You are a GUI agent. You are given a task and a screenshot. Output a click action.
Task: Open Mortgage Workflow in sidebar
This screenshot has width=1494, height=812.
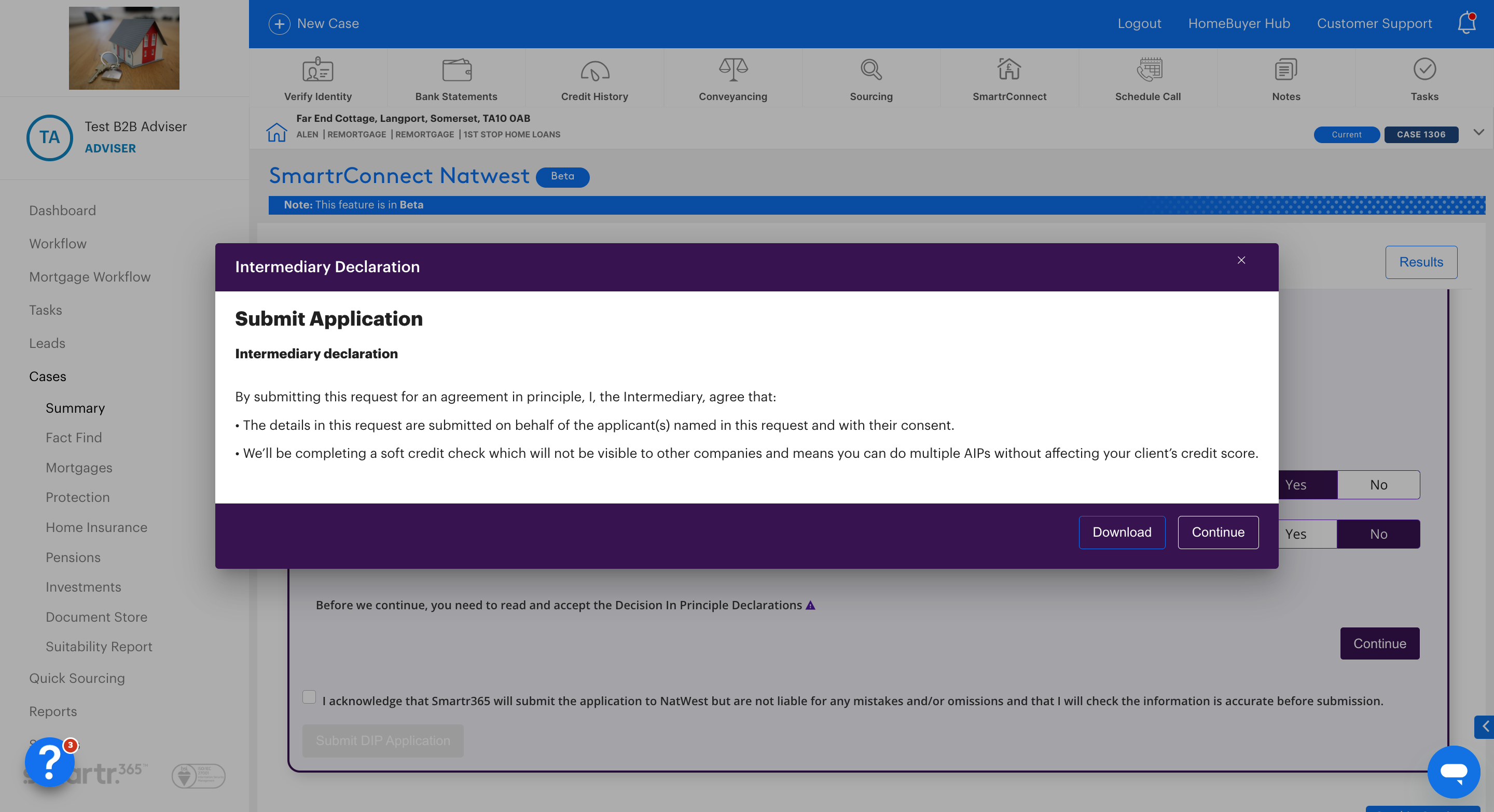(90, 277)
